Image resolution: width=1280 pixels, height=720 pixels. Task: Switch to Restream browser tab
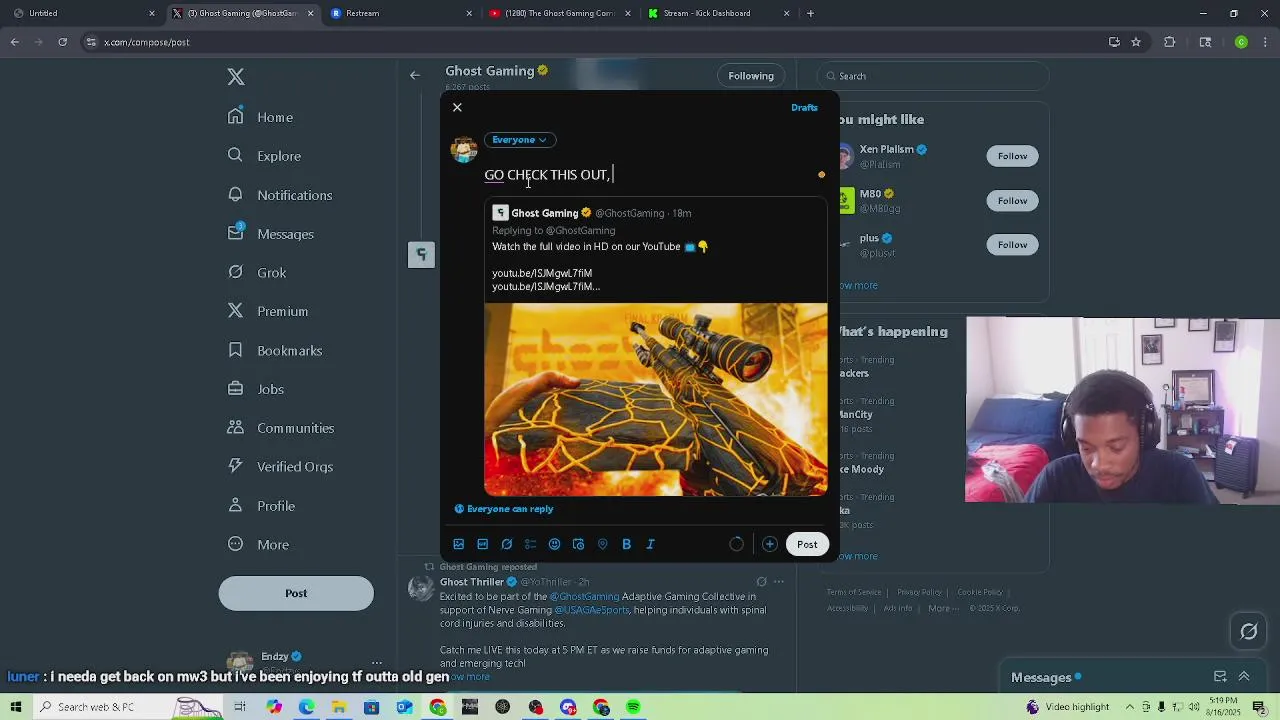(400, 13)
